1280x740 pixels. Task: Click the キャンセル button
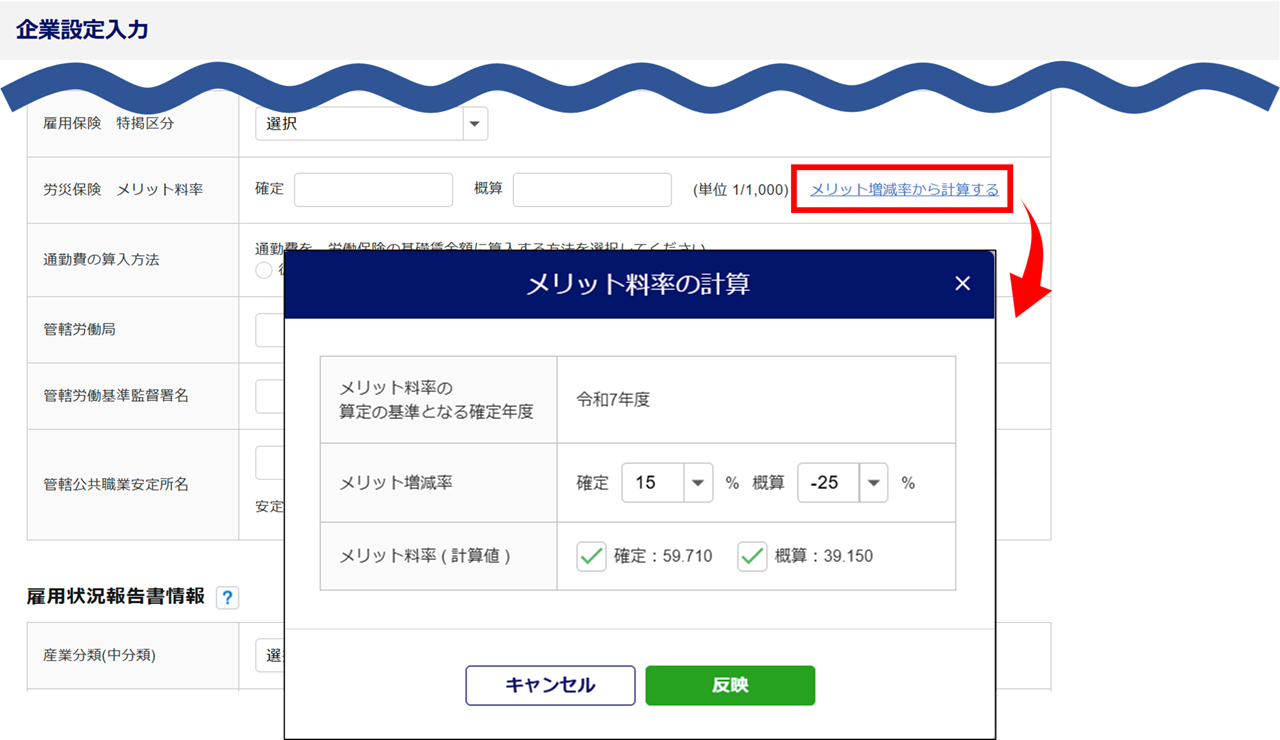(x=550, y=685)
